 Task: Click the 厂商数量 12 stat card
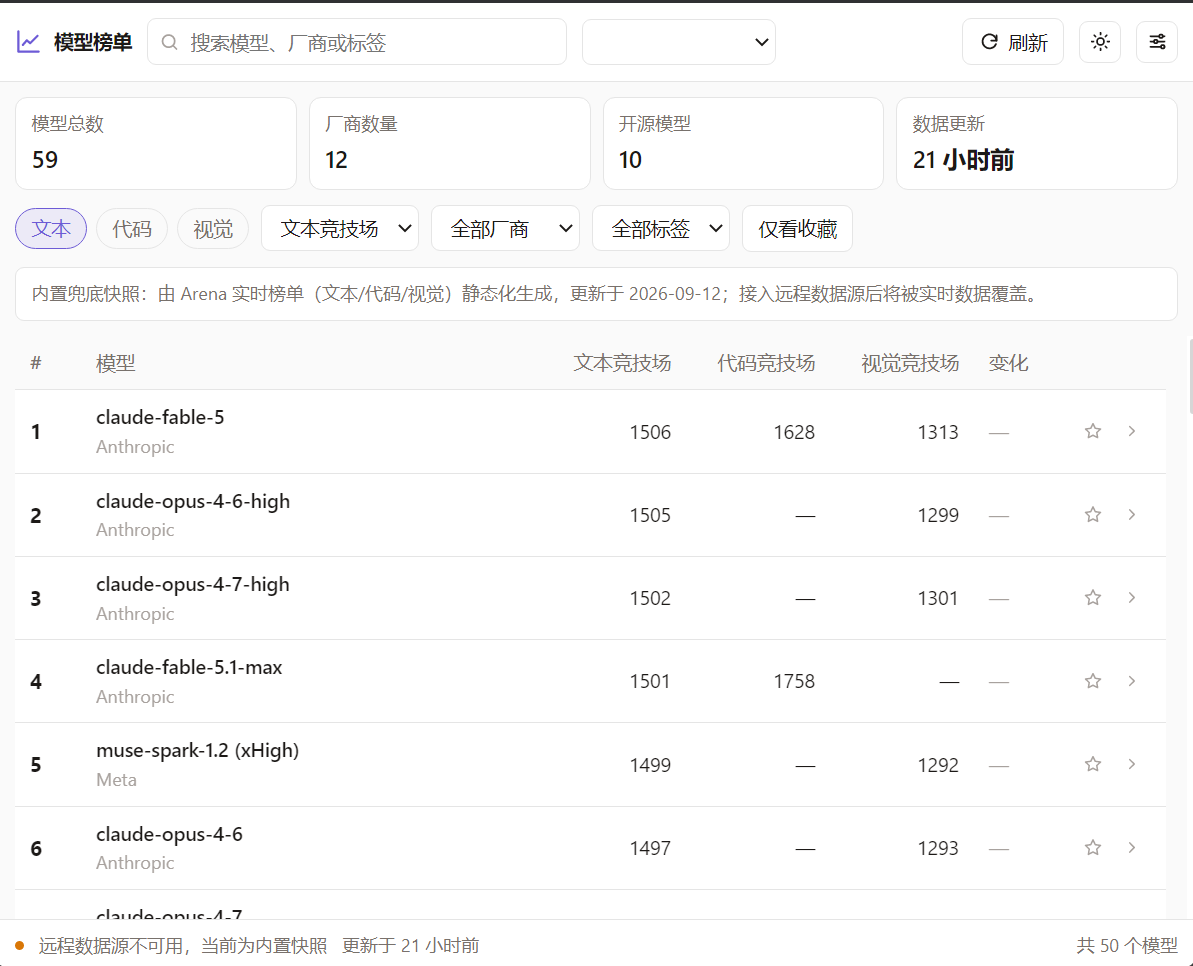tap(450, 143)
